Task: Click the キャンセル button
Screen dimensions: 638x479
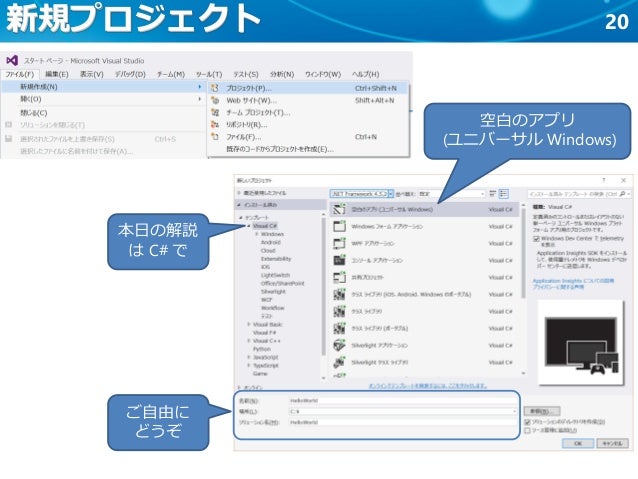Action: pos(612,443)
